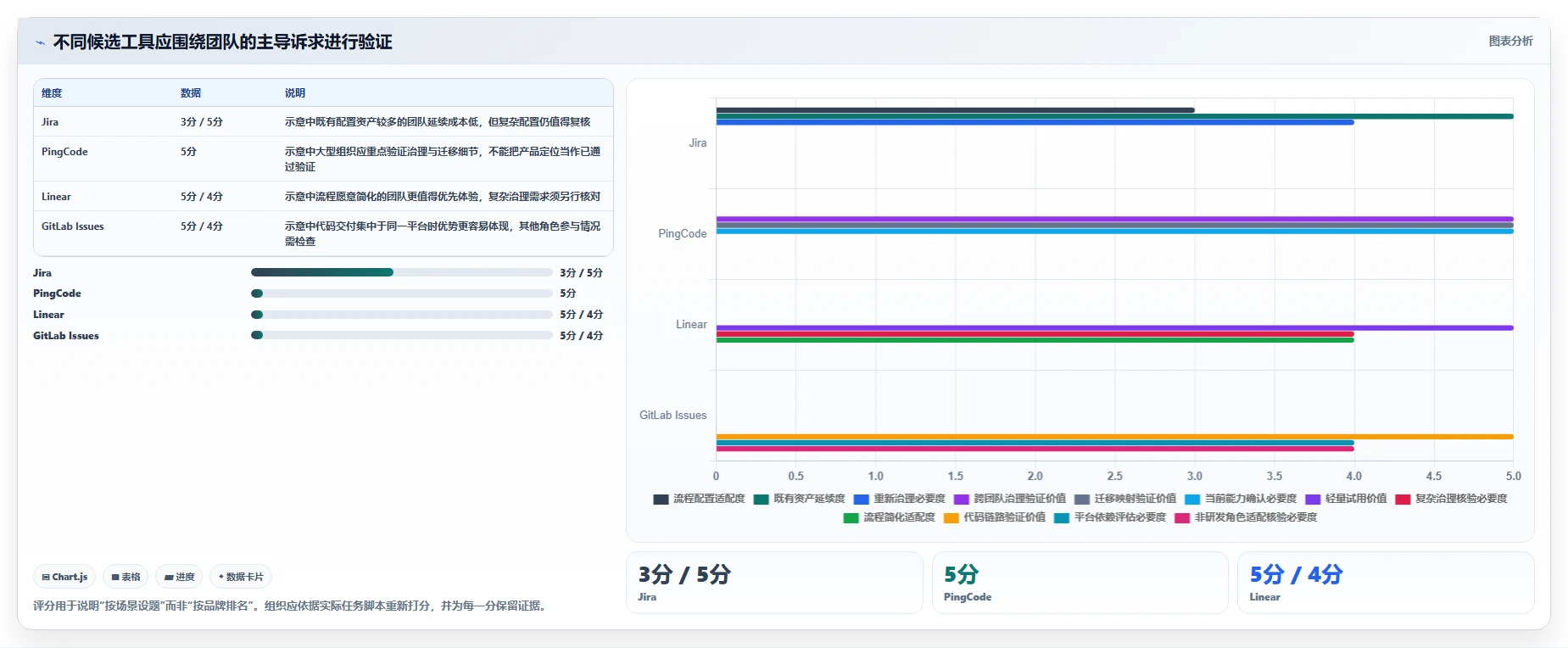Toggle 跨团队治理验证价值 legend item
The image size is (1568, 648).
(x=1010, y=499)
